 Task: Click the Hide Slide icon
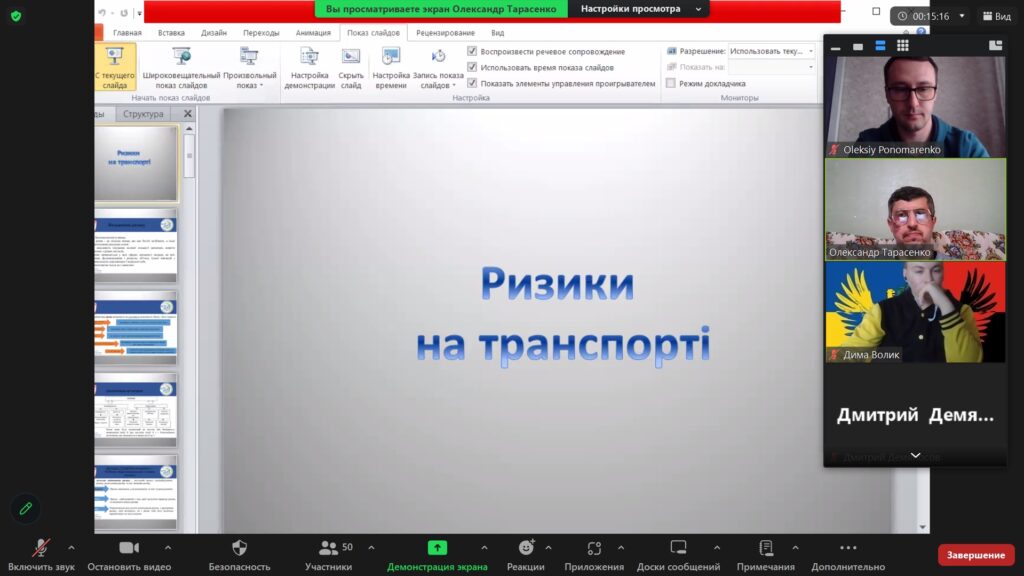coord(351,57)
